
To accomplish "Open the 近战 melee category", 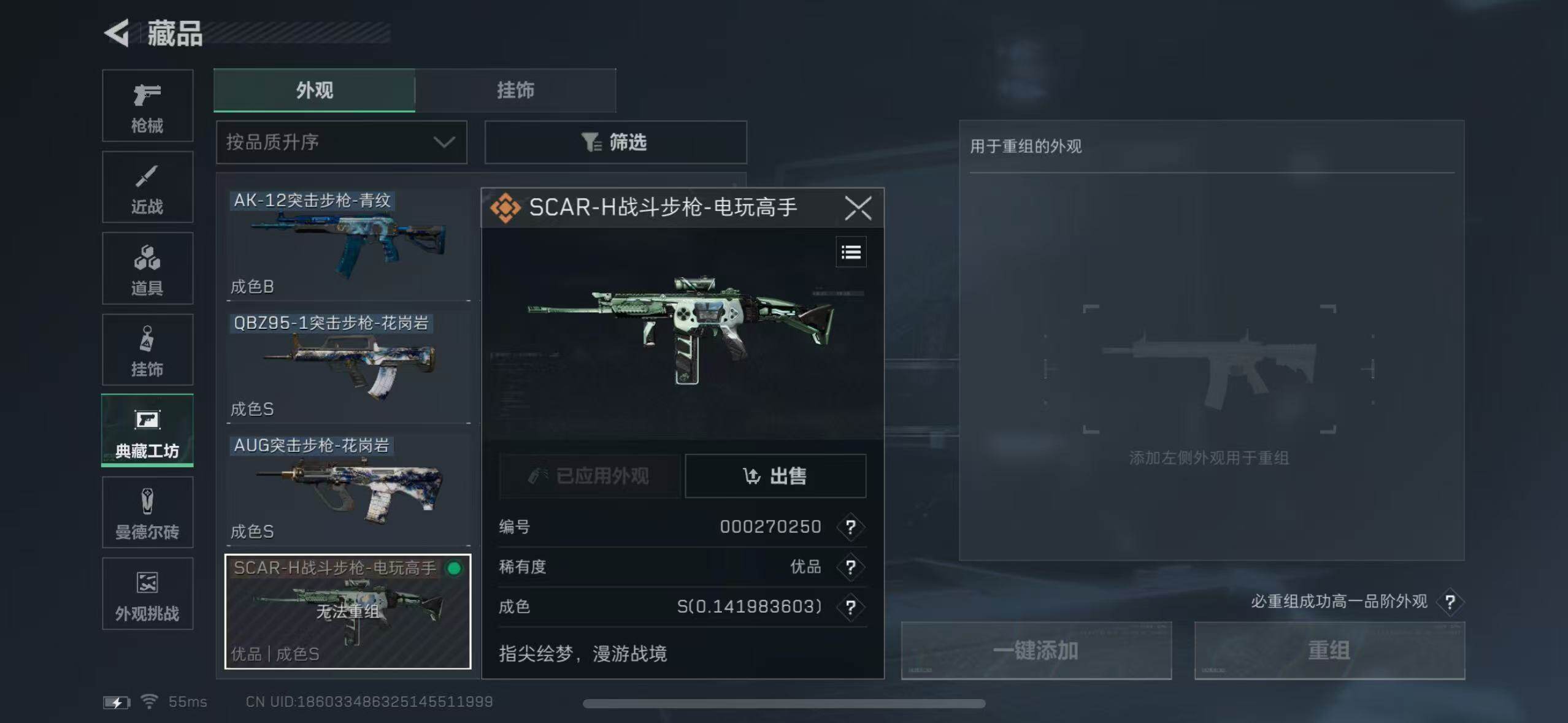I will pos(147,187).
